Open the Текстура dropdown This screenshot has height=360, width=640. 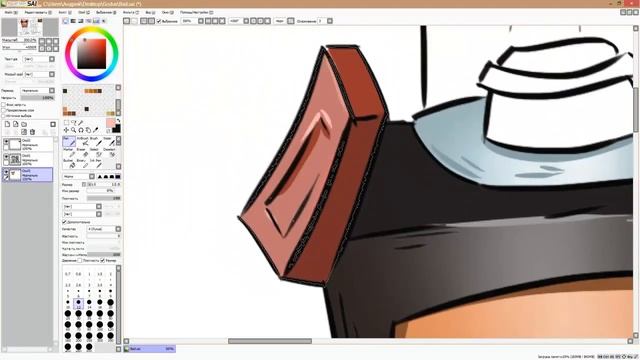click(x=39, y=59)
